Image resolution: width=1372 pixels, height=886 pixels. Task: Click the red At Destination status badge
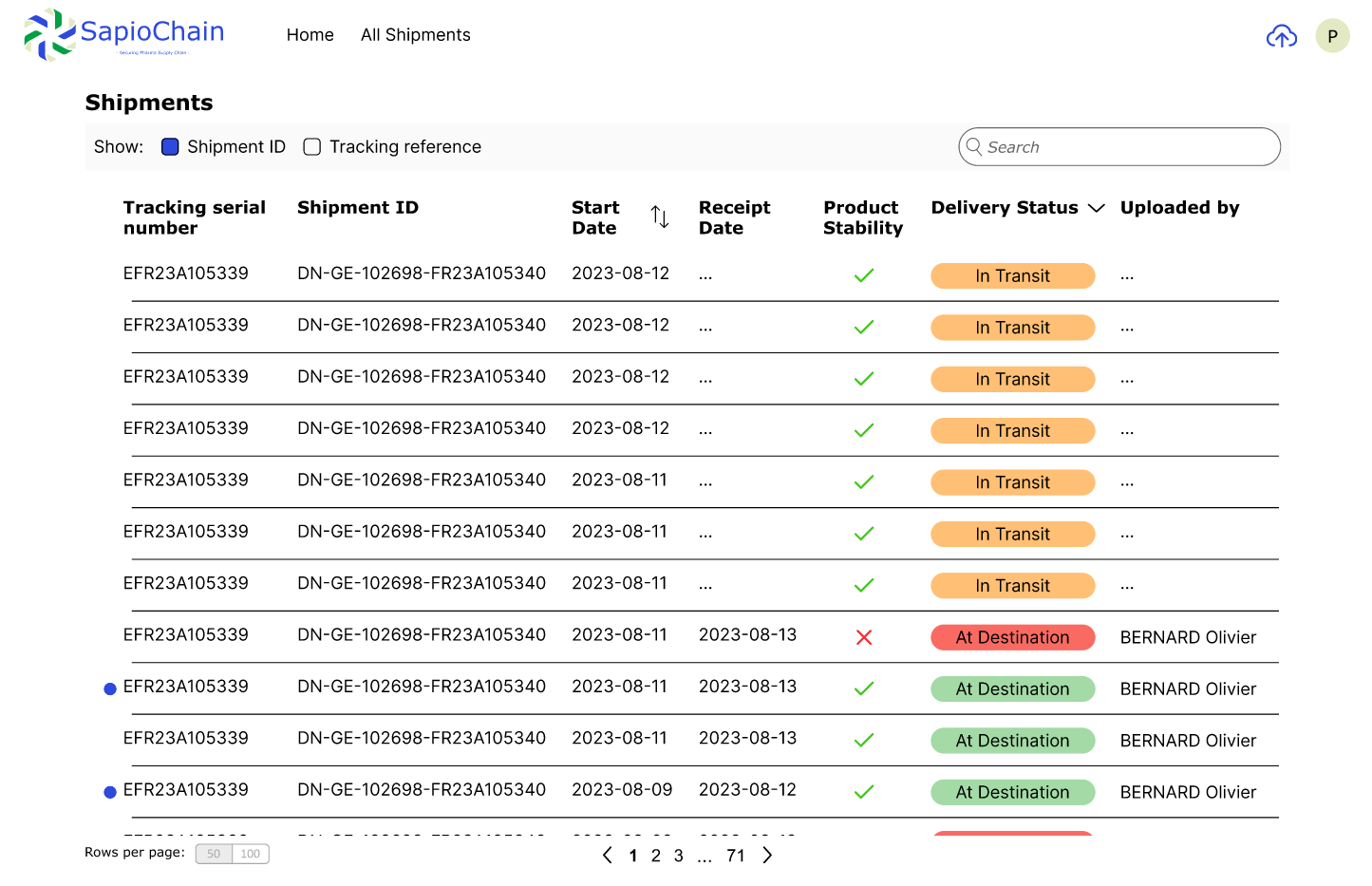coord(1012,637)
